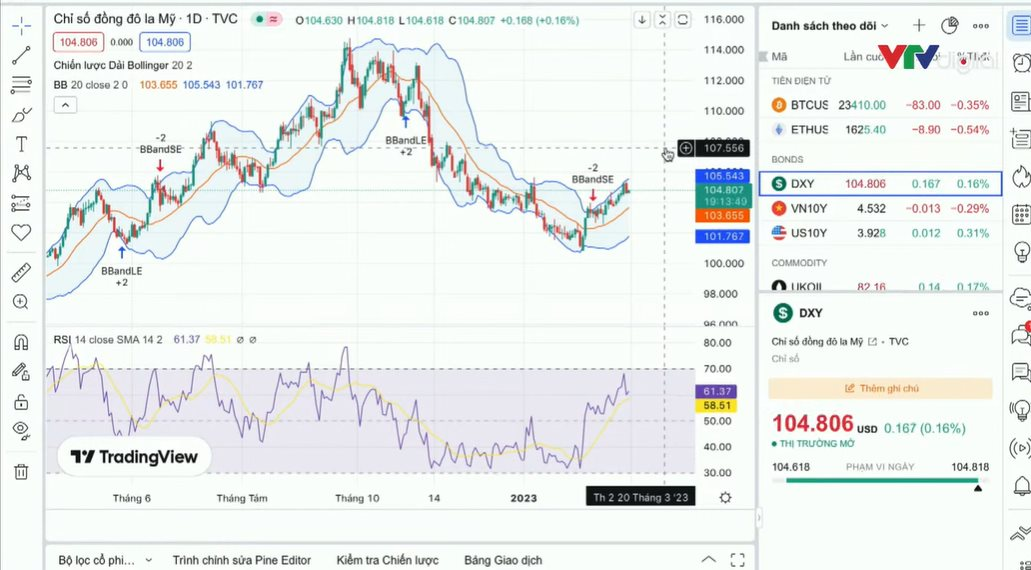Choose the ruler measure tool
This screenshot has height=570, width=1031.
click(x=21, y=272)
